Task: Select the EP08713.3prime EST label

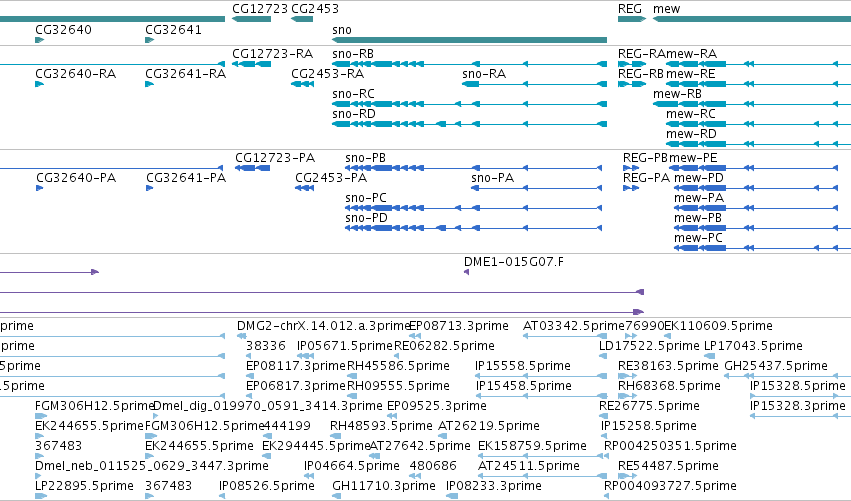Action: (459, 326)
